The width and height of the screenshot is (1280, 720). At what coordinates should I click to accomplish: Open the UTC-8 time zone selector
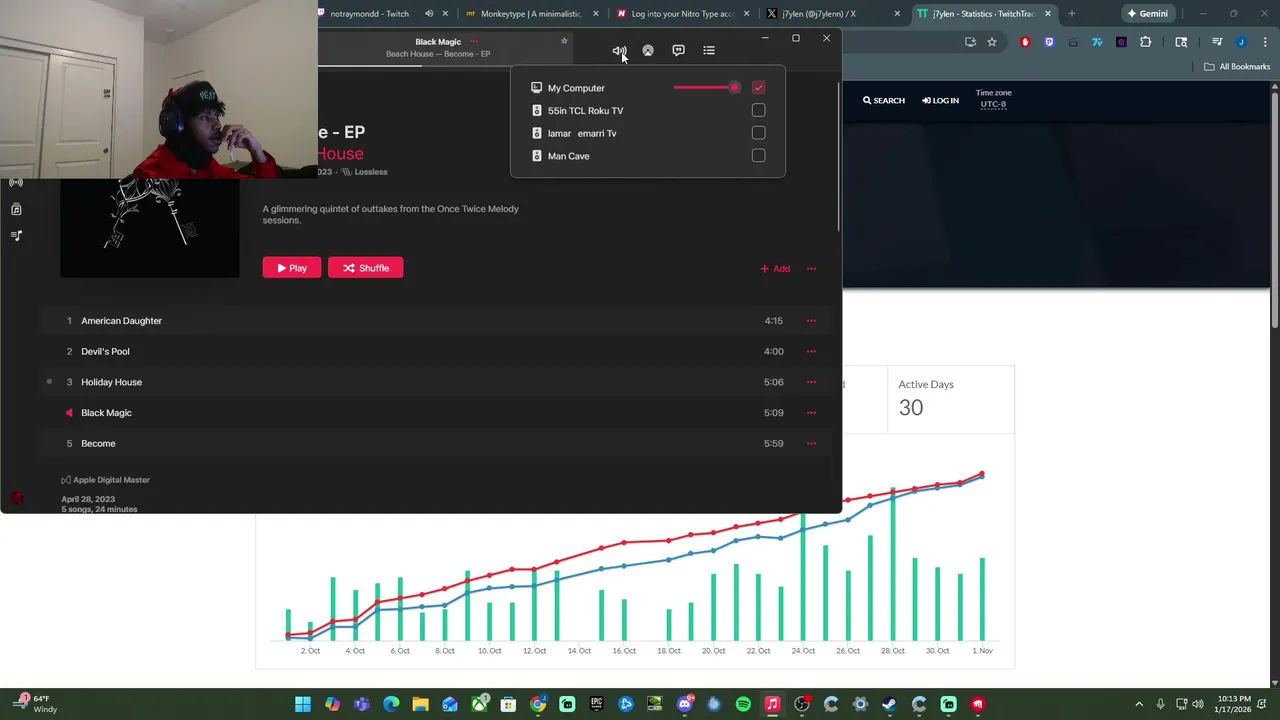[993, 104]
